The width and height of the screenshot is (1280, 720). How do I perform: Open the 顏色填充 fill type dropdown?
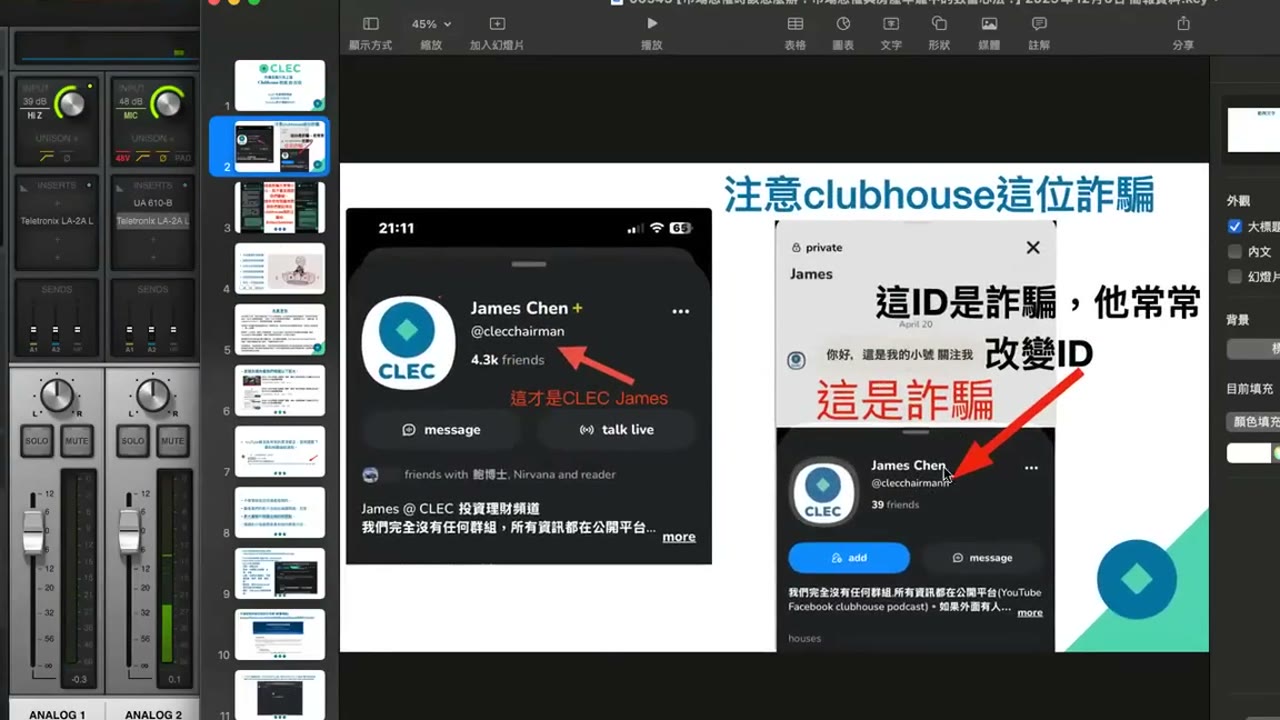[x=1254, y=422]
